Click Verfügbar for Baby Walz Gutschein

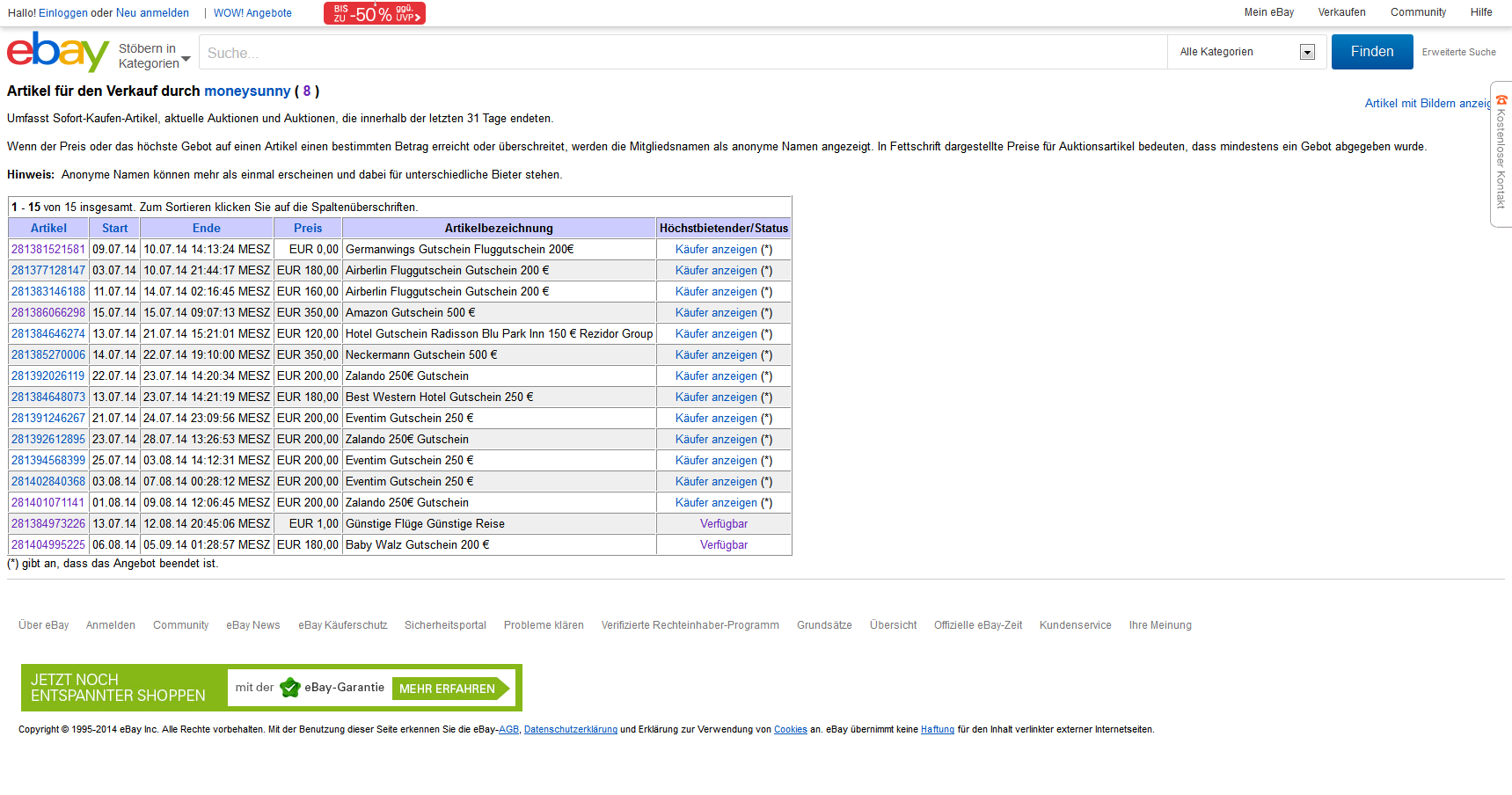coord(724,545)
